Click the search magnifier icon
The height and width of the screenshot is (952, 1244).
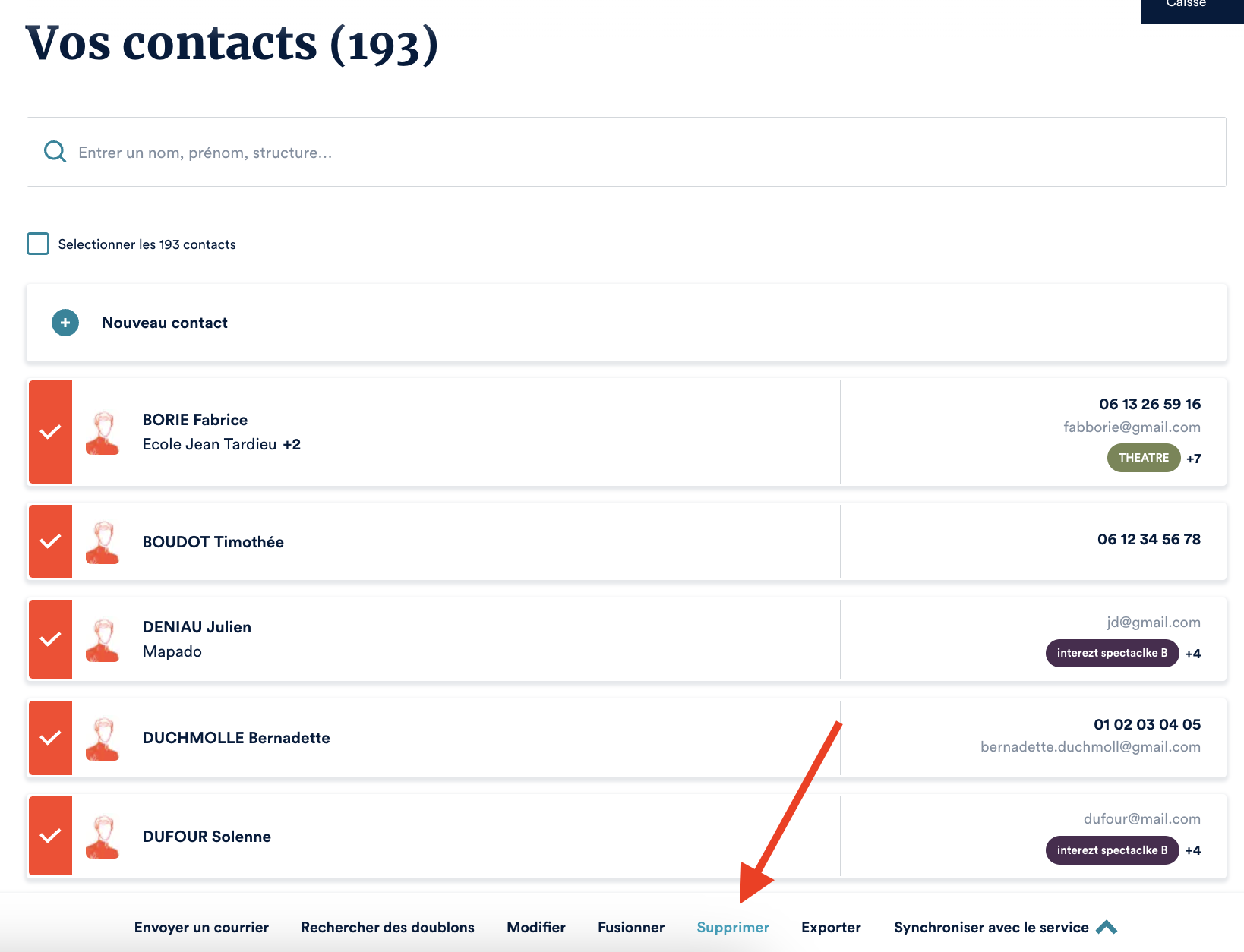[55, 152]
